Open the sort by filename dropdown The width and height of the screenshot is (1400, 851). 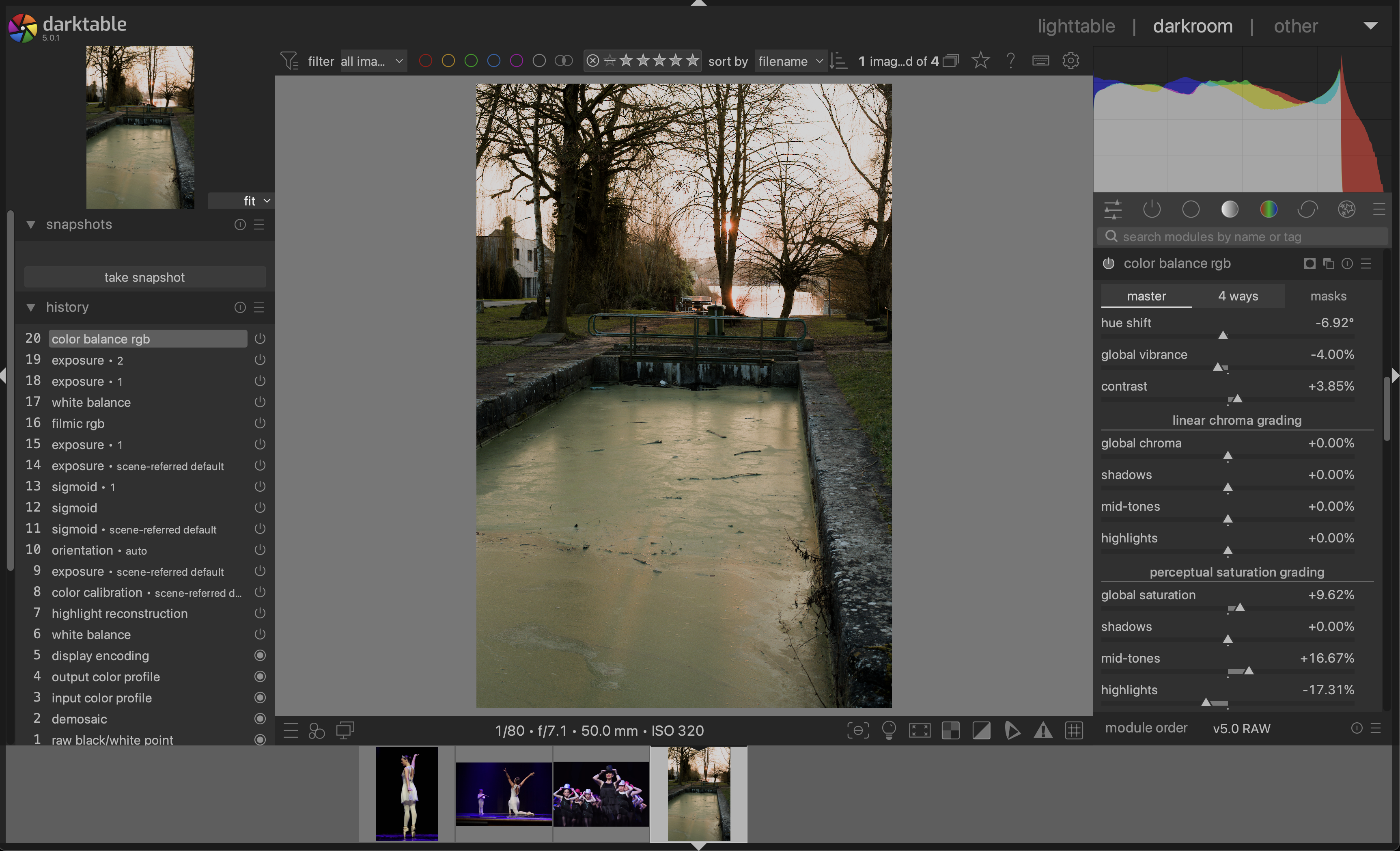[790, 61]
